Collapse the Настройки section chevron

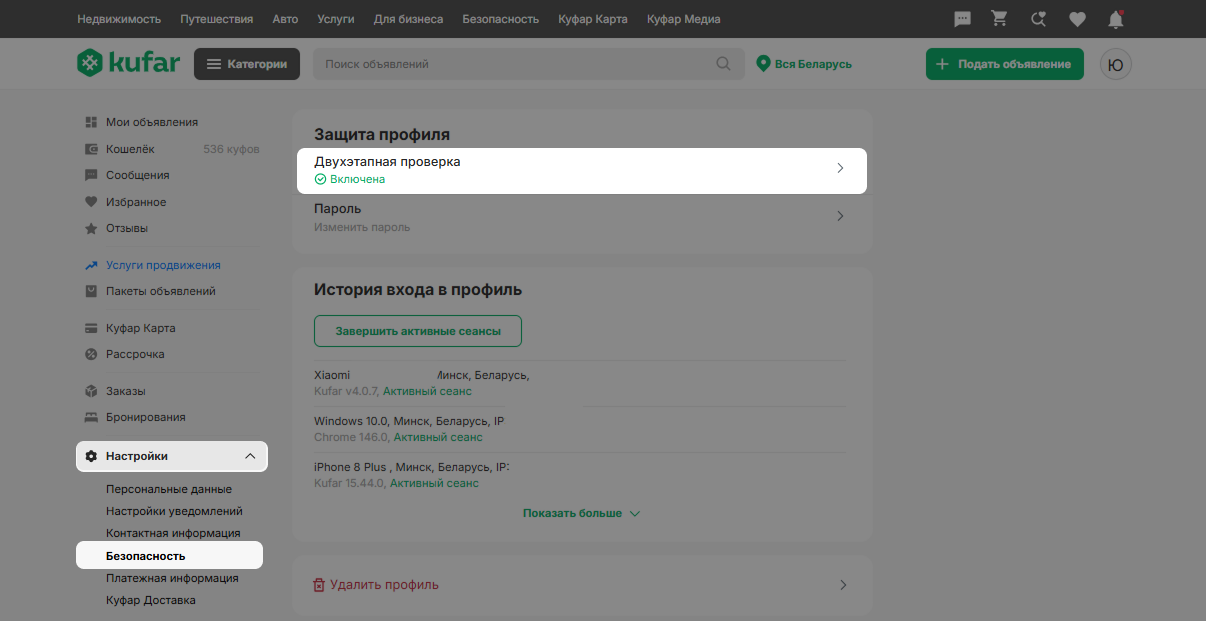click(x=250, y=456)
